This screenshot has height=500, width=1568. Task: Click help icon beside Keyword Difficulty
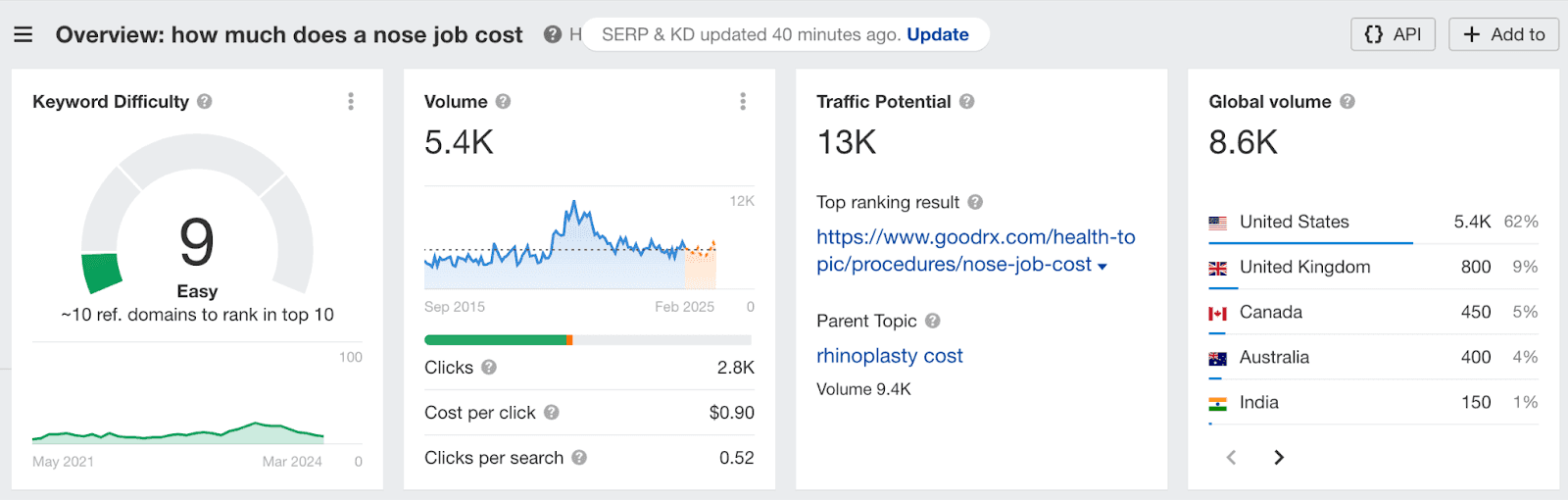click(205, 101)
